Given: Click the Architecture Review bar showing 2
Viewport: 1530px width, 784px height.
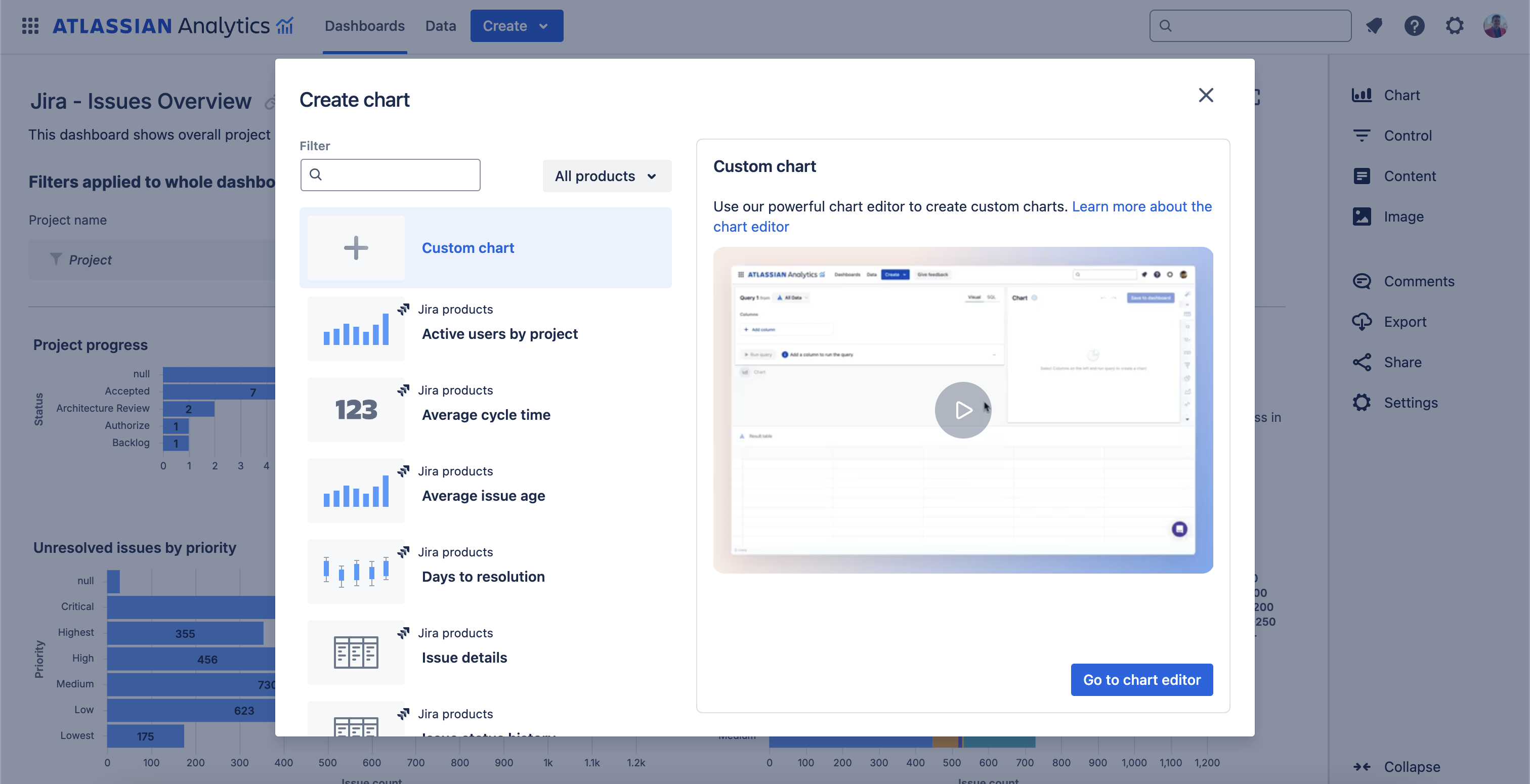Looking at the screenshot, I should (188, 409).
